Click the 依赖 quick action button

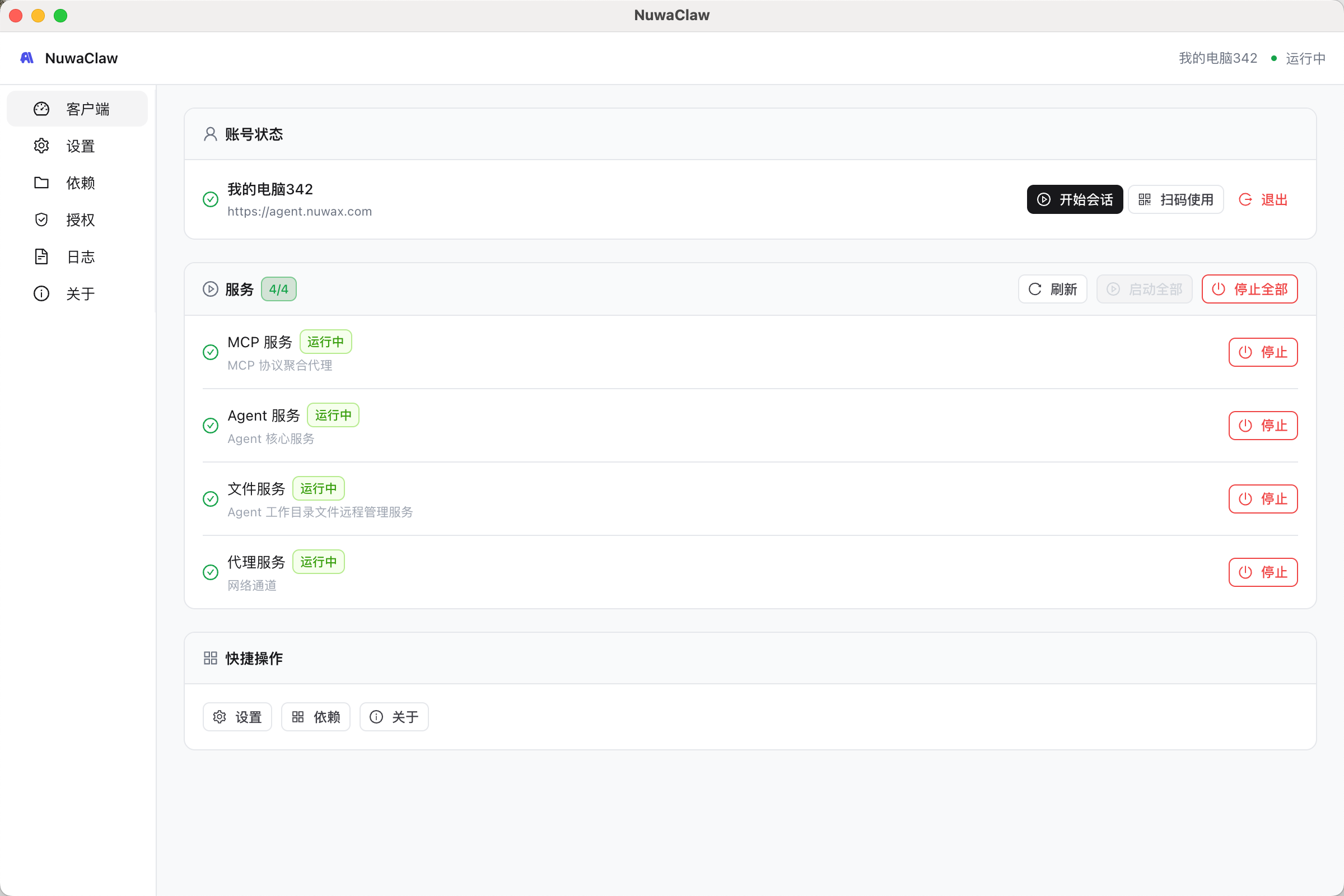tap(315, 717)
